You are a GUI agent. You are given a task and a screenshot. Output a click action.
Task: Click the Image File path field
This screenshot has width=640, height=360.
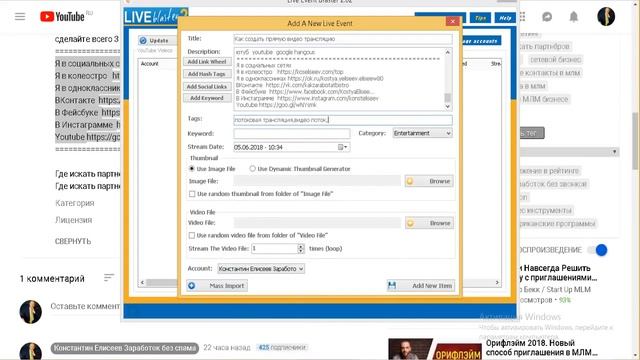point(317,181)
